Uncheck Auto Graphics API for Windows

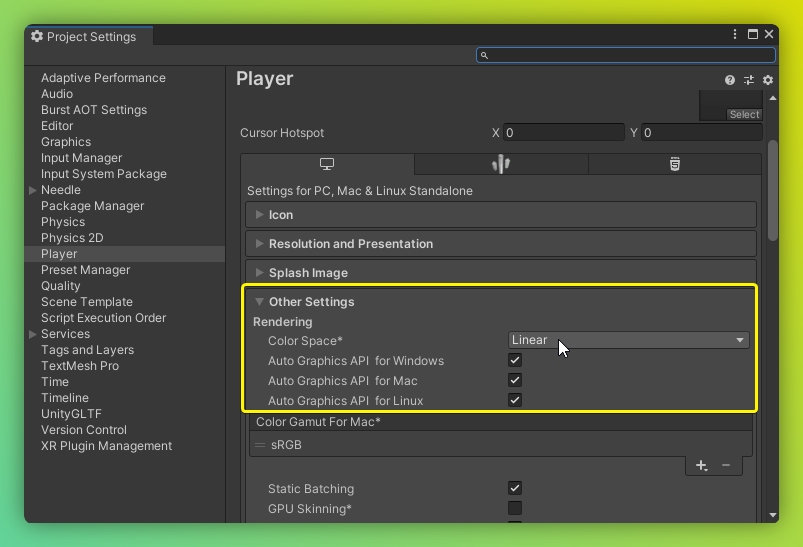(x=515, y=361)
